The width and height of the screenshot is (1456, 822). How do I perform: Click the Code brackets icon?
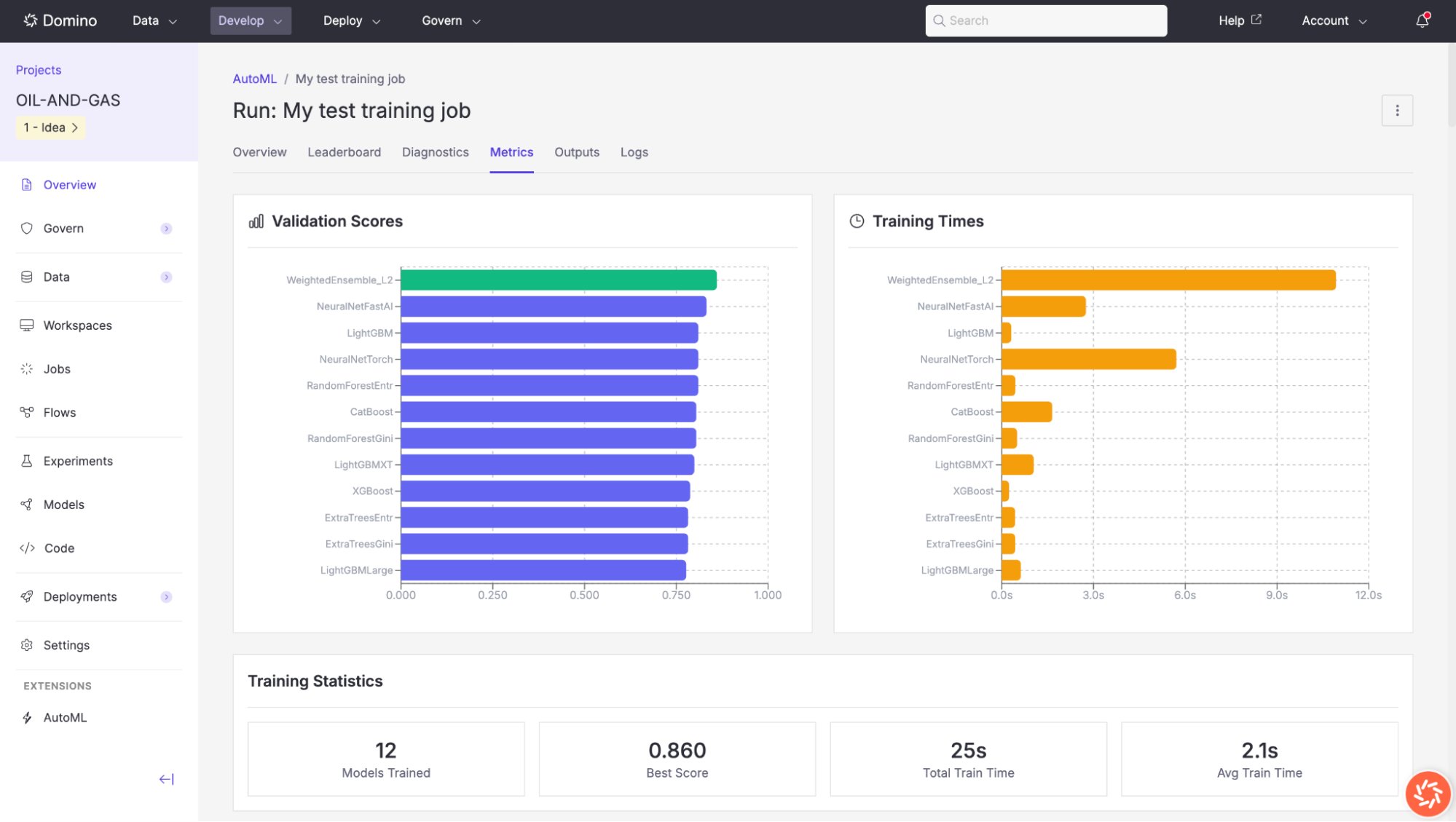[x=27, y=548]
